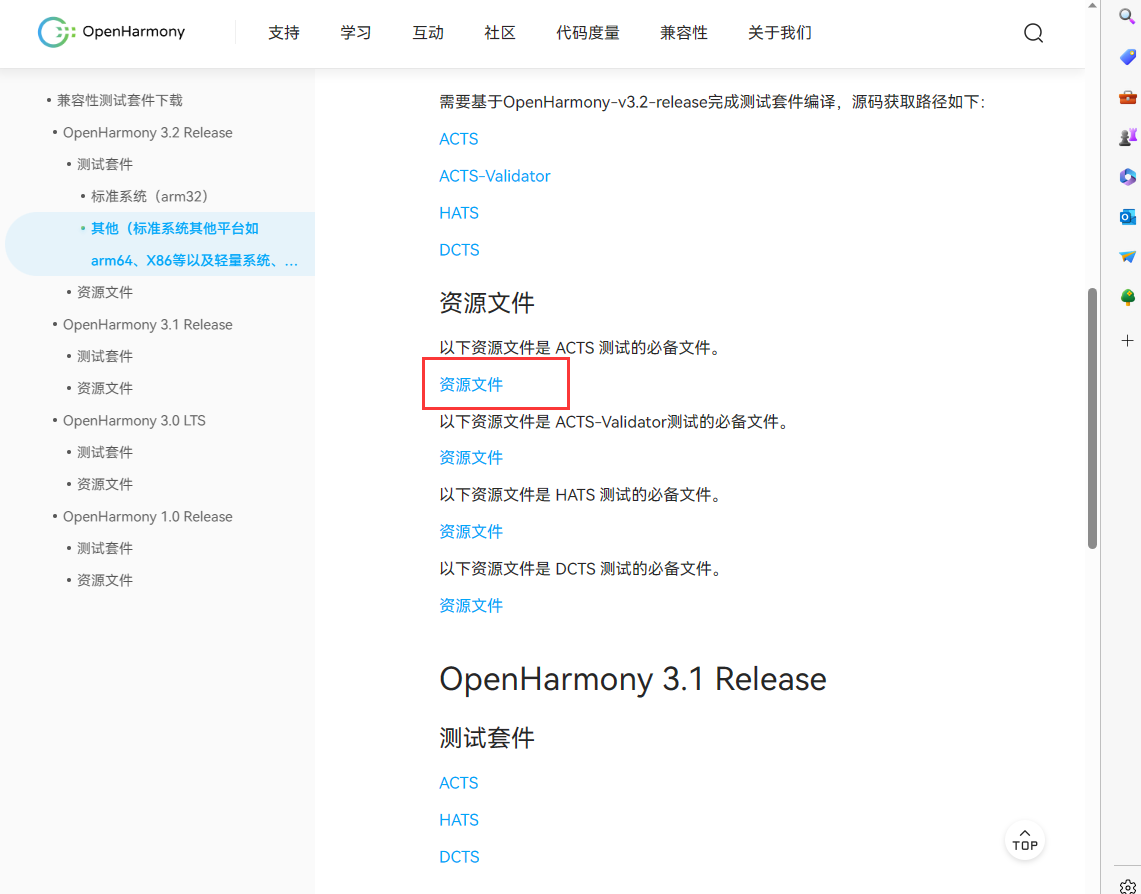Click 测试套件 heading under OpenHarmony 3.1 Release
1141x894 pixels.
[487, 738]
